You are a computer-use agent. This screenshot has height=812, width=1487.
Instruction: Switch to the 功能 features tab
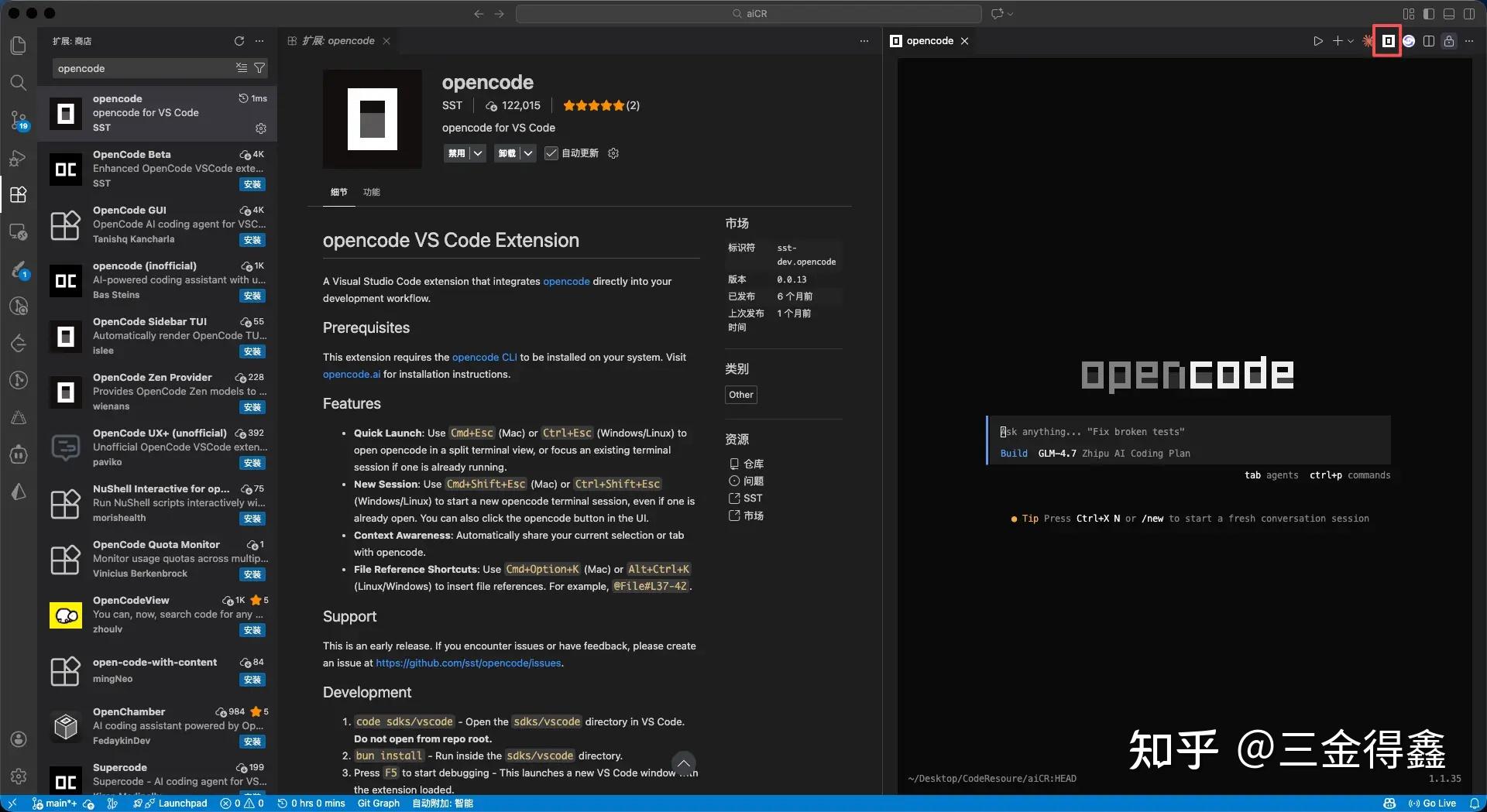coord(372,192)
